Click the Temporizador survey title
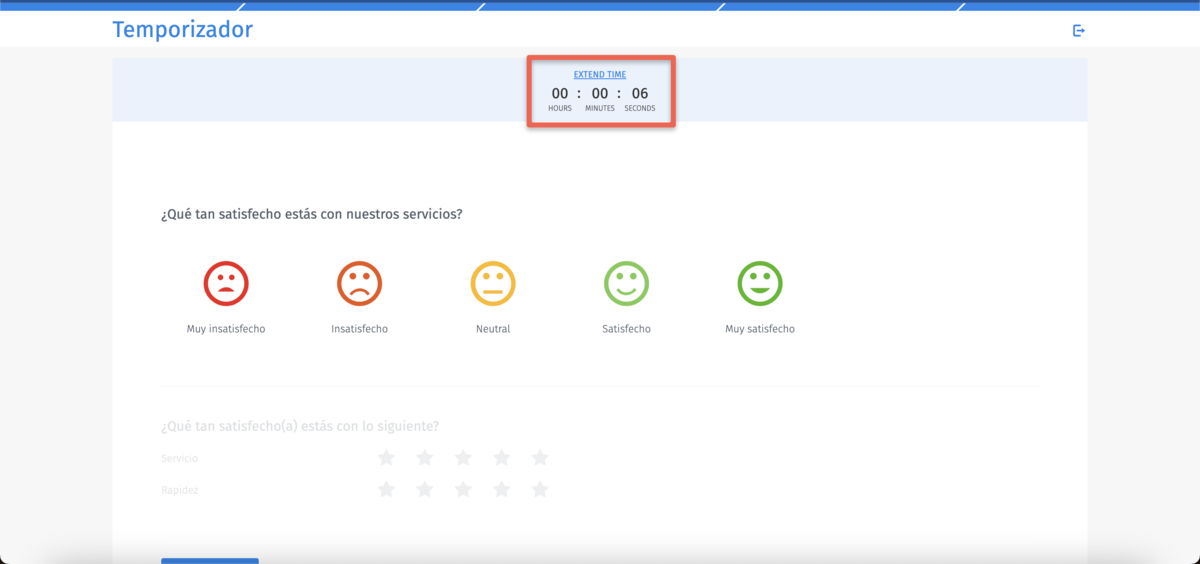The height and width of the screenshot is (564, 1200). tap(183, 30)
